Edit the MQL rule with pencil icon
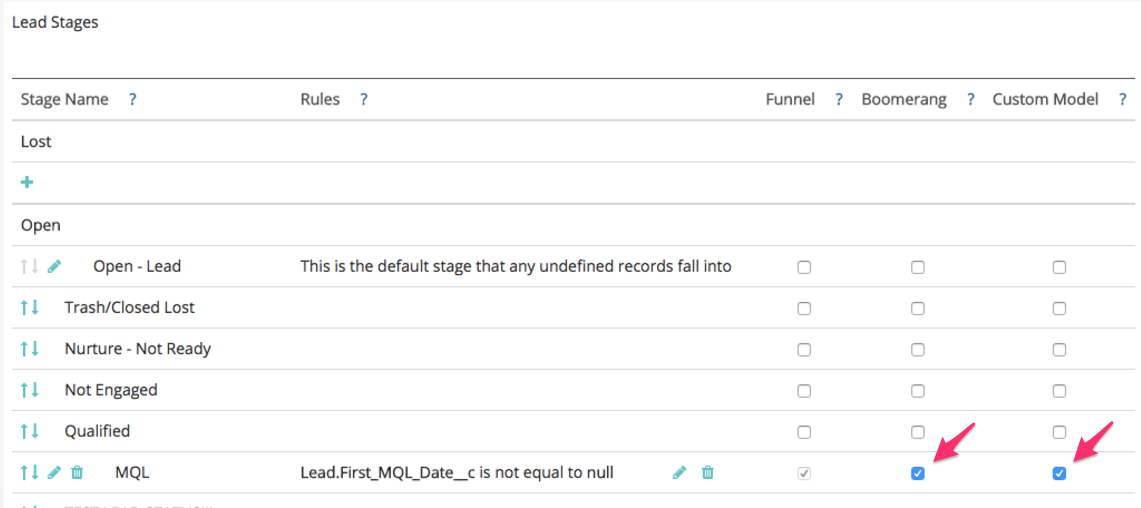The height and width of the screenshot is (508, 1141). (679, 473)
